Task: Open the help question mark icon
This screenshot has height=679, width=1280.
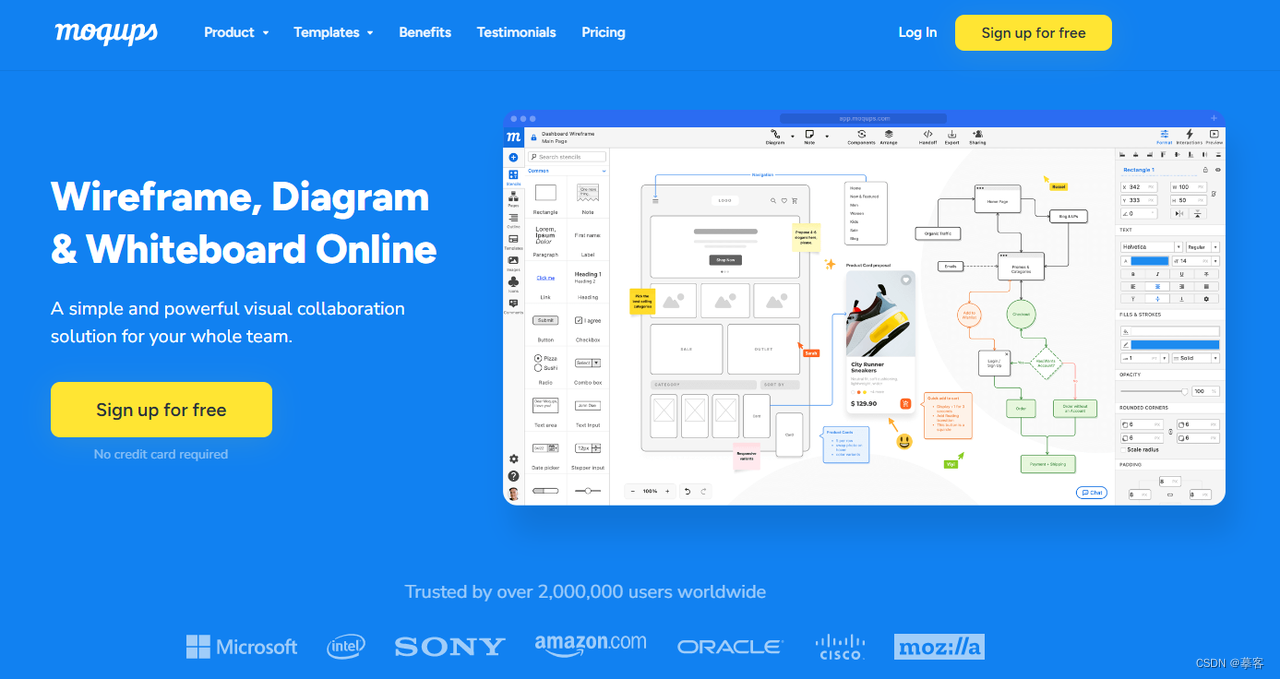Action: 513,476
